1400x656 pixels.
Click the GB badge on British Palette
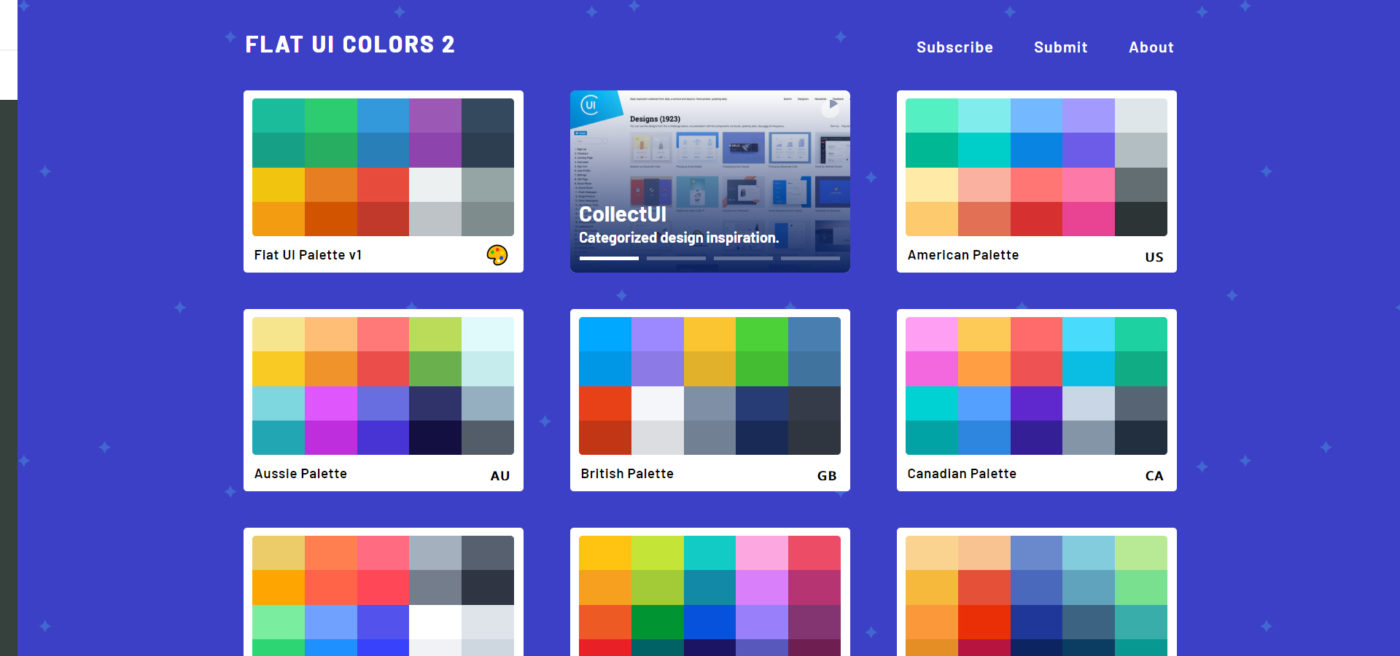coord(826,475)
